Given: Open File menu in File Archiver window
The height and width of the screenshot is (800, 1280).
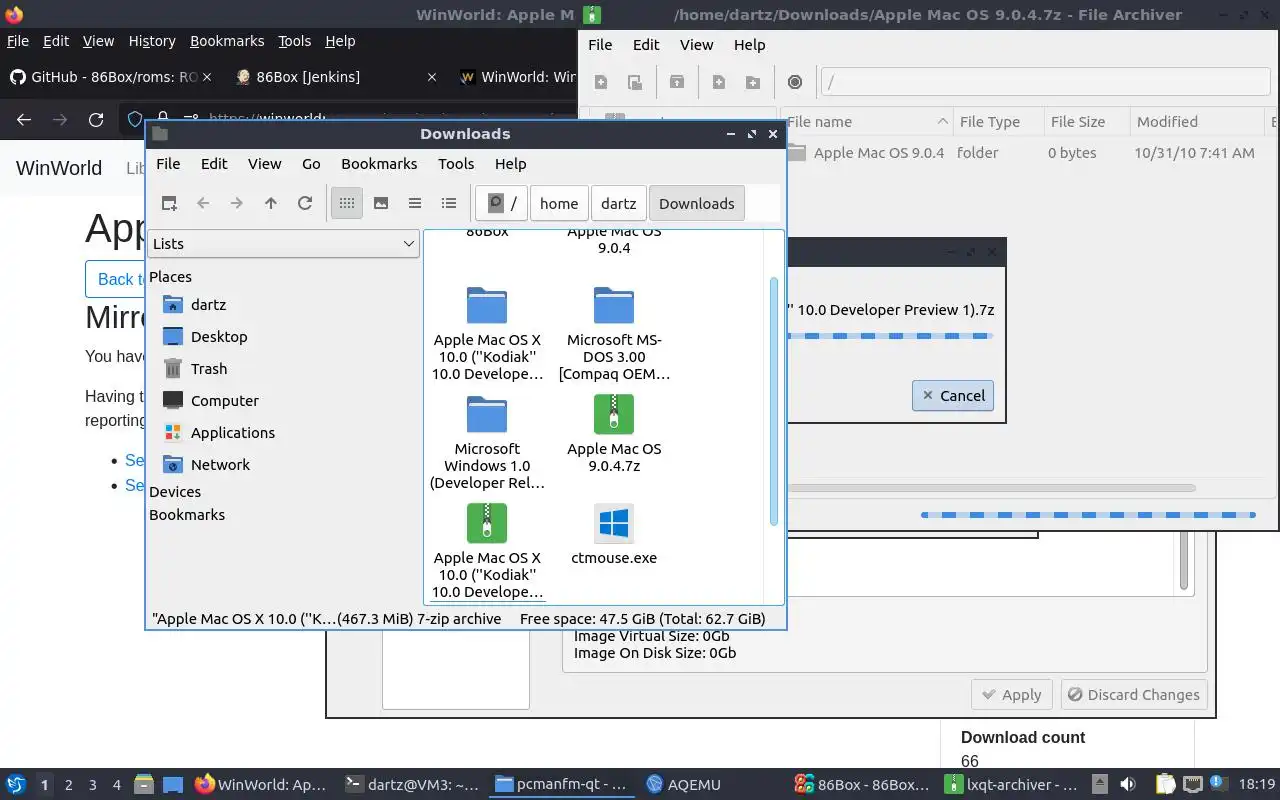Looking at the screenshot, I should click(600, 45).
